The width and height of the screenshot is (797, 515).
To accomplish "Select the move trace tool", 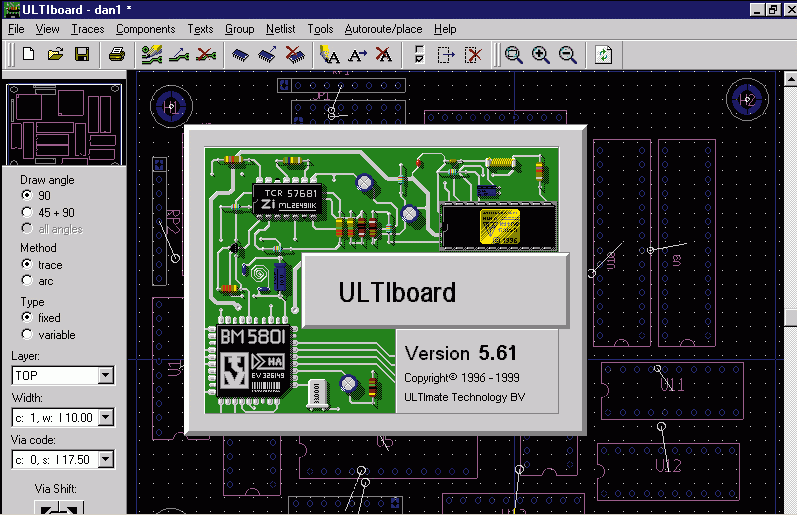I will 179,54.
